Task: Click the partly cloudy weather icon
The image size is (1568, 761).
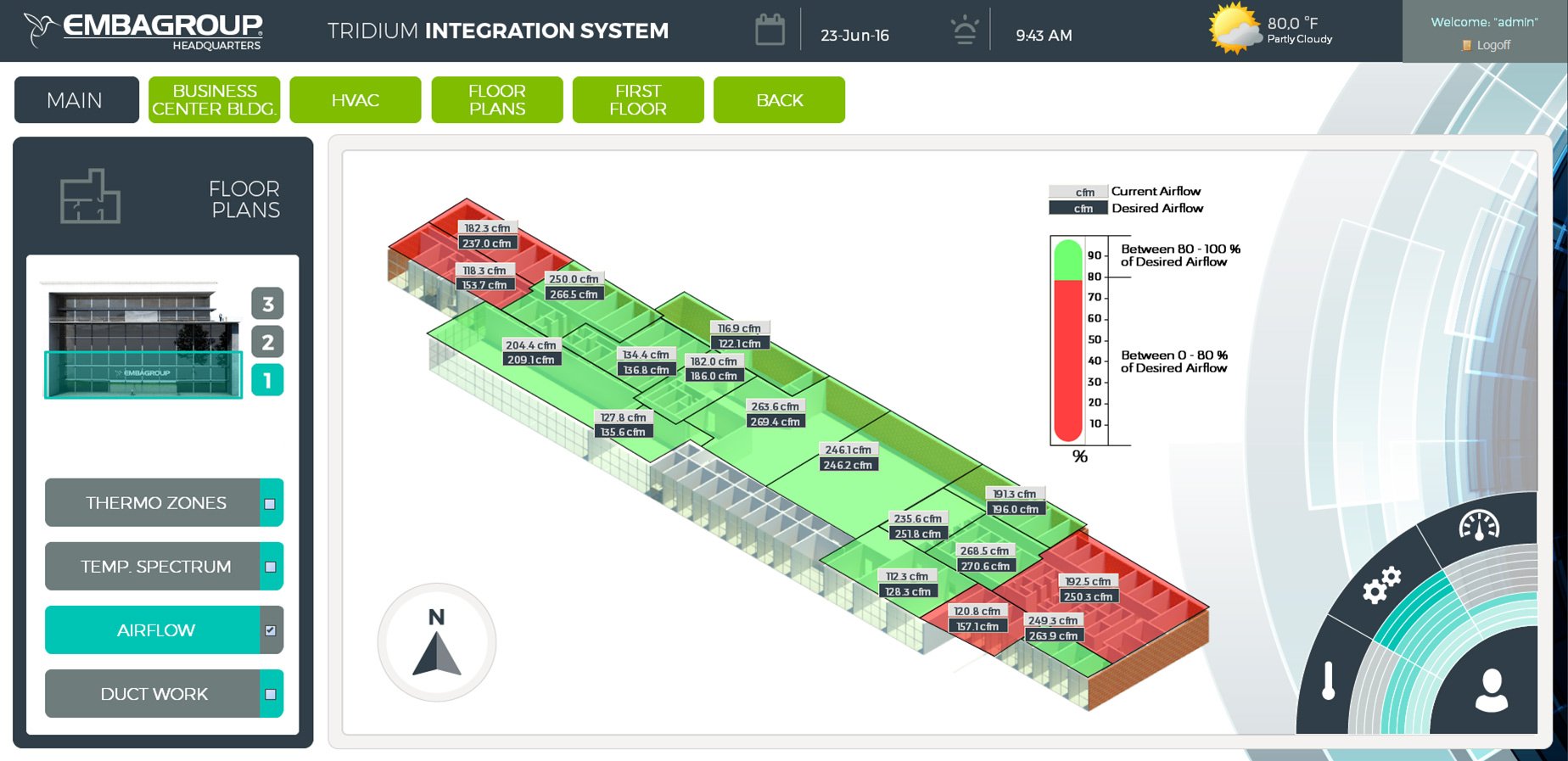Action: (x=1234, y=29)
